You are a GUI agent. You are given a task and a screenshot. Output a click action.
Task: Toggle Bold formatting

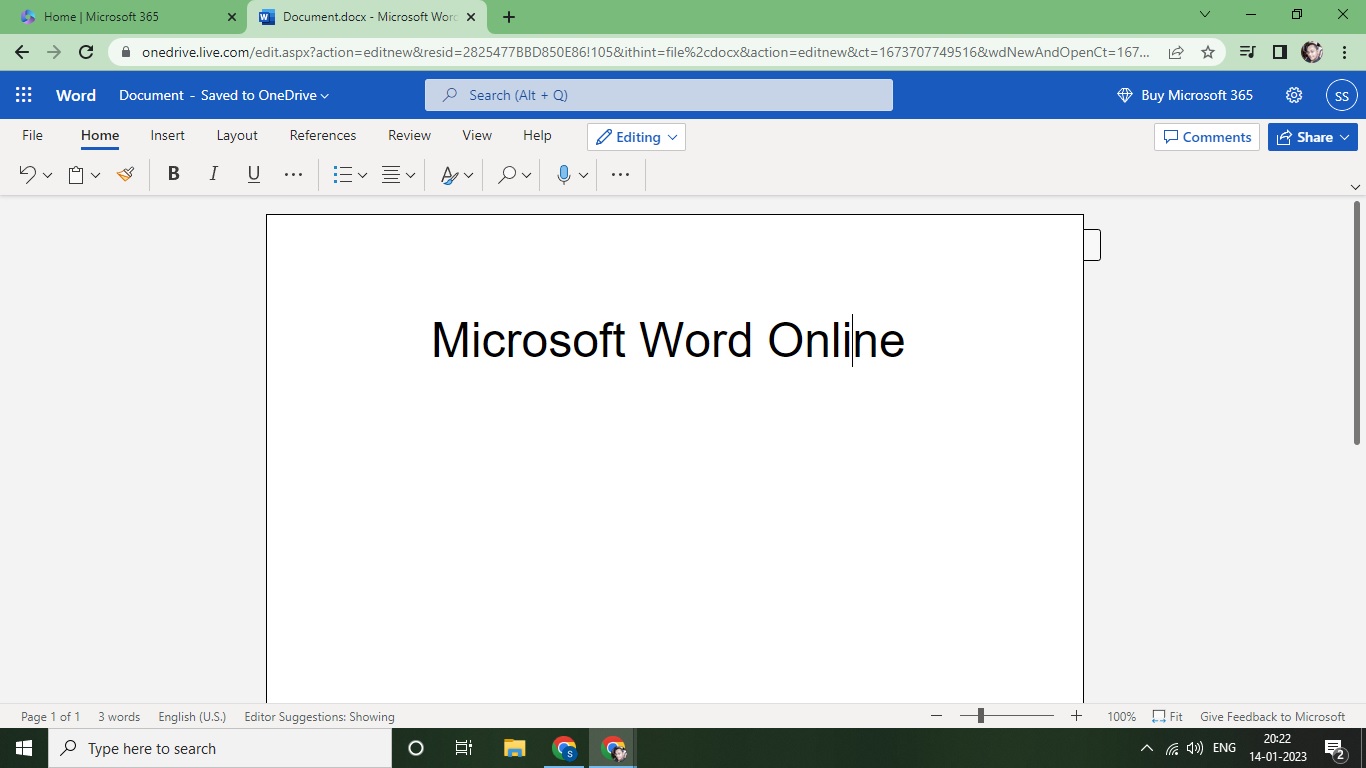pos(173,174)
